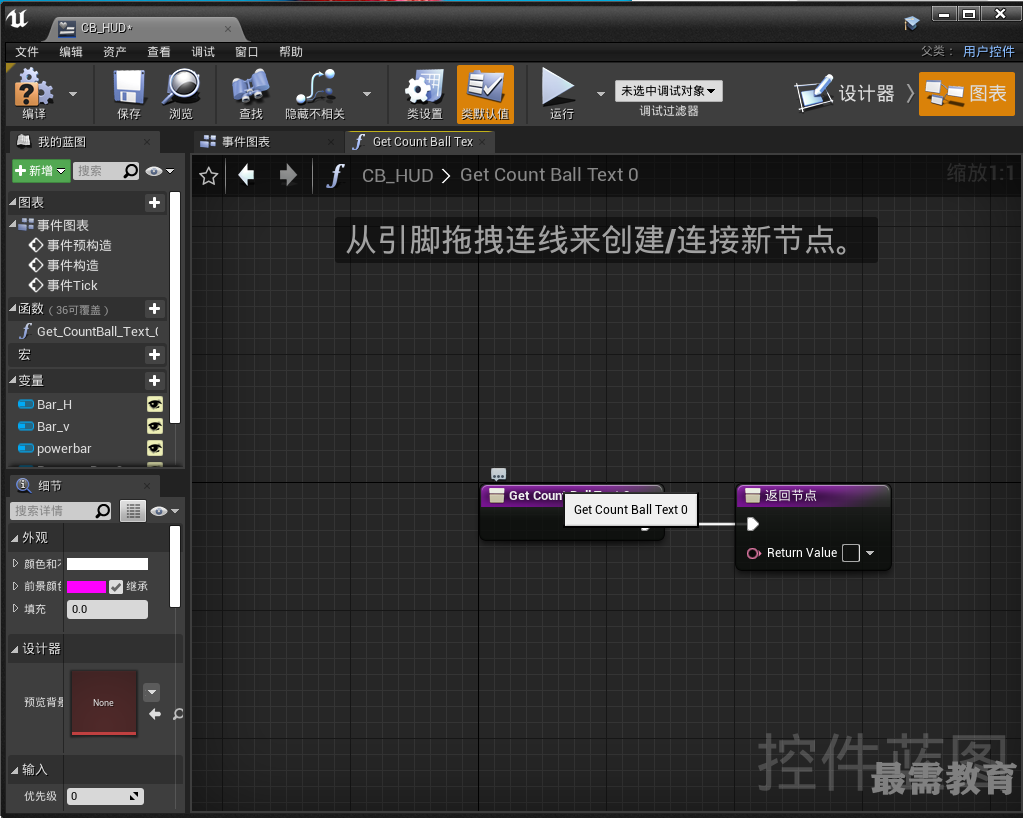This screenshot has height=818, width=1023.
Task: Select the Get Count Ball Text tab
Action: (x=420, y=142)
